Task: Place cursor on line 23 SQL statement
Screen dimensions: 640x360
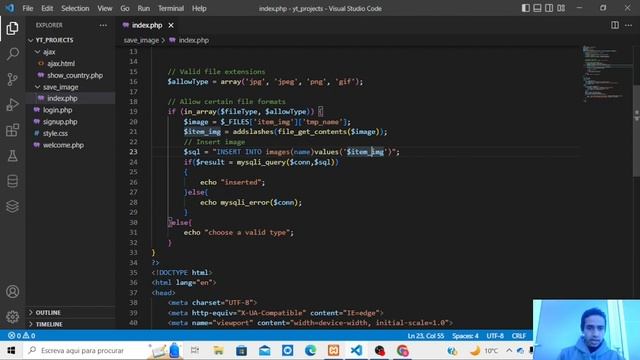Action: 291,152
